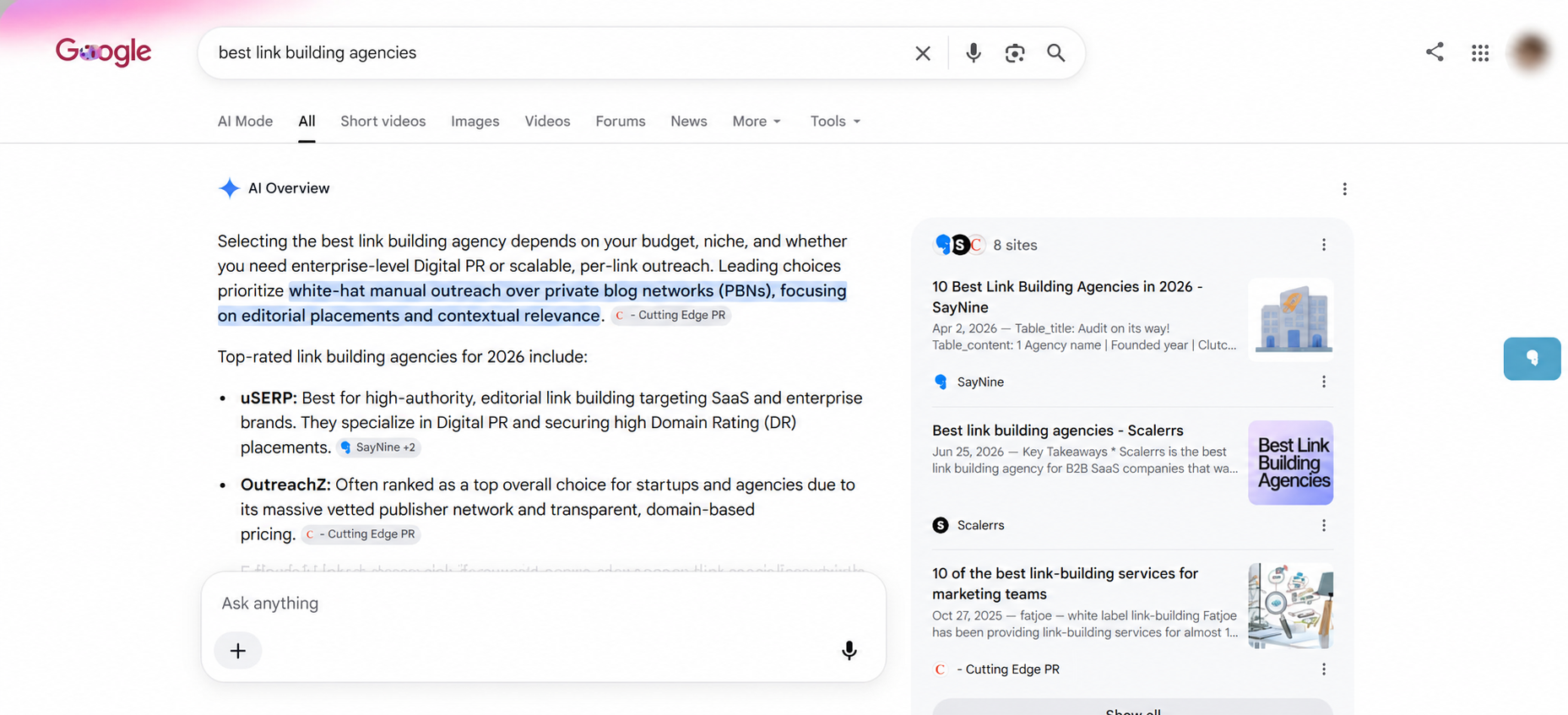Image resolution: width=1568 pixels, height=715 pixels.
Task: Start voice search with the microphone icon in search bar
Action: tap(974, 52)
